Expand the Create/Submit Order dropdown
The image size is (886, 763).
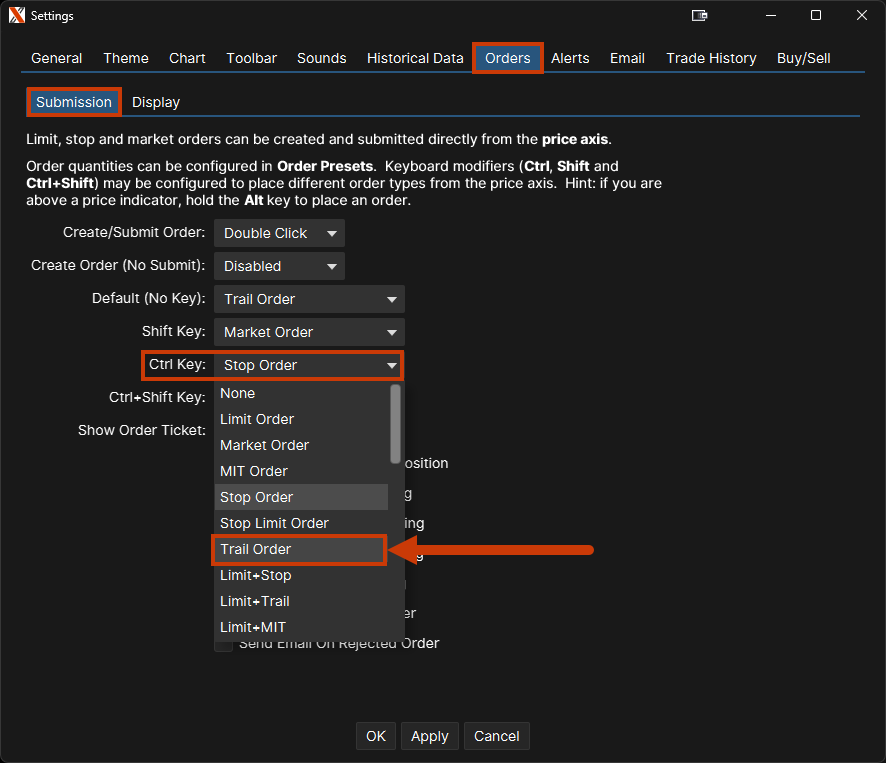tap(279, 233)
